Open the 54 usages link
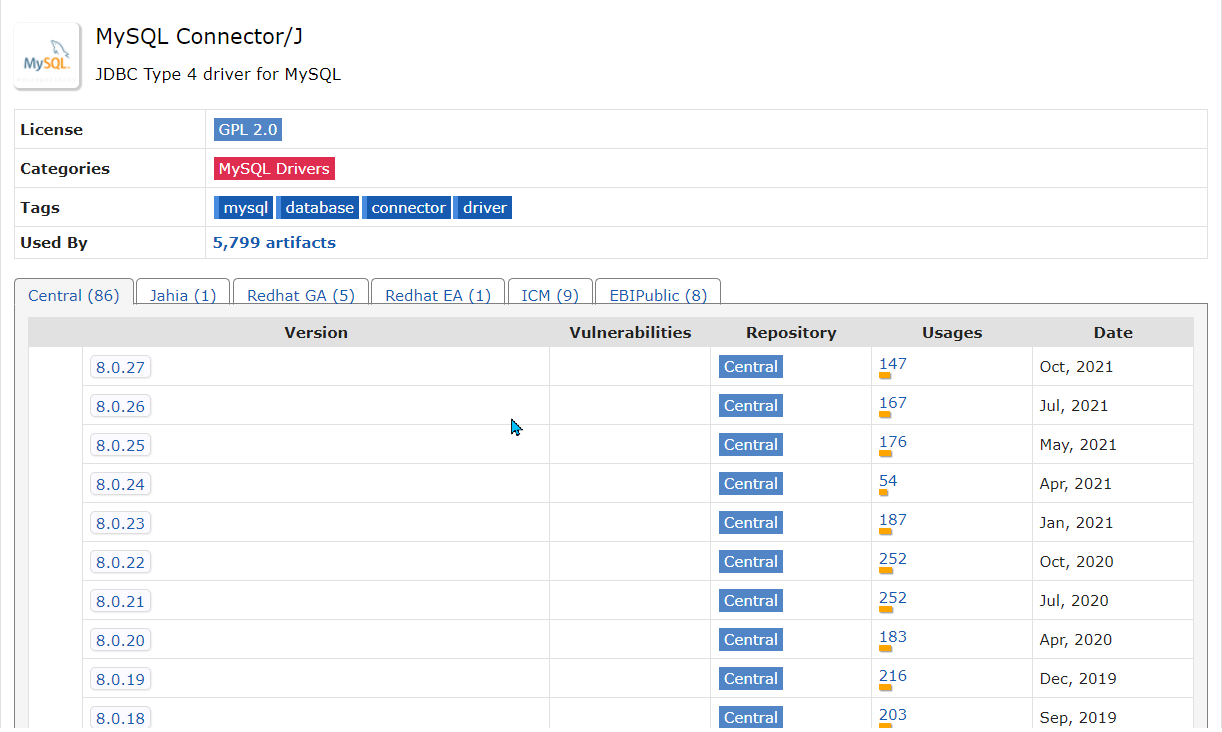 888,481
